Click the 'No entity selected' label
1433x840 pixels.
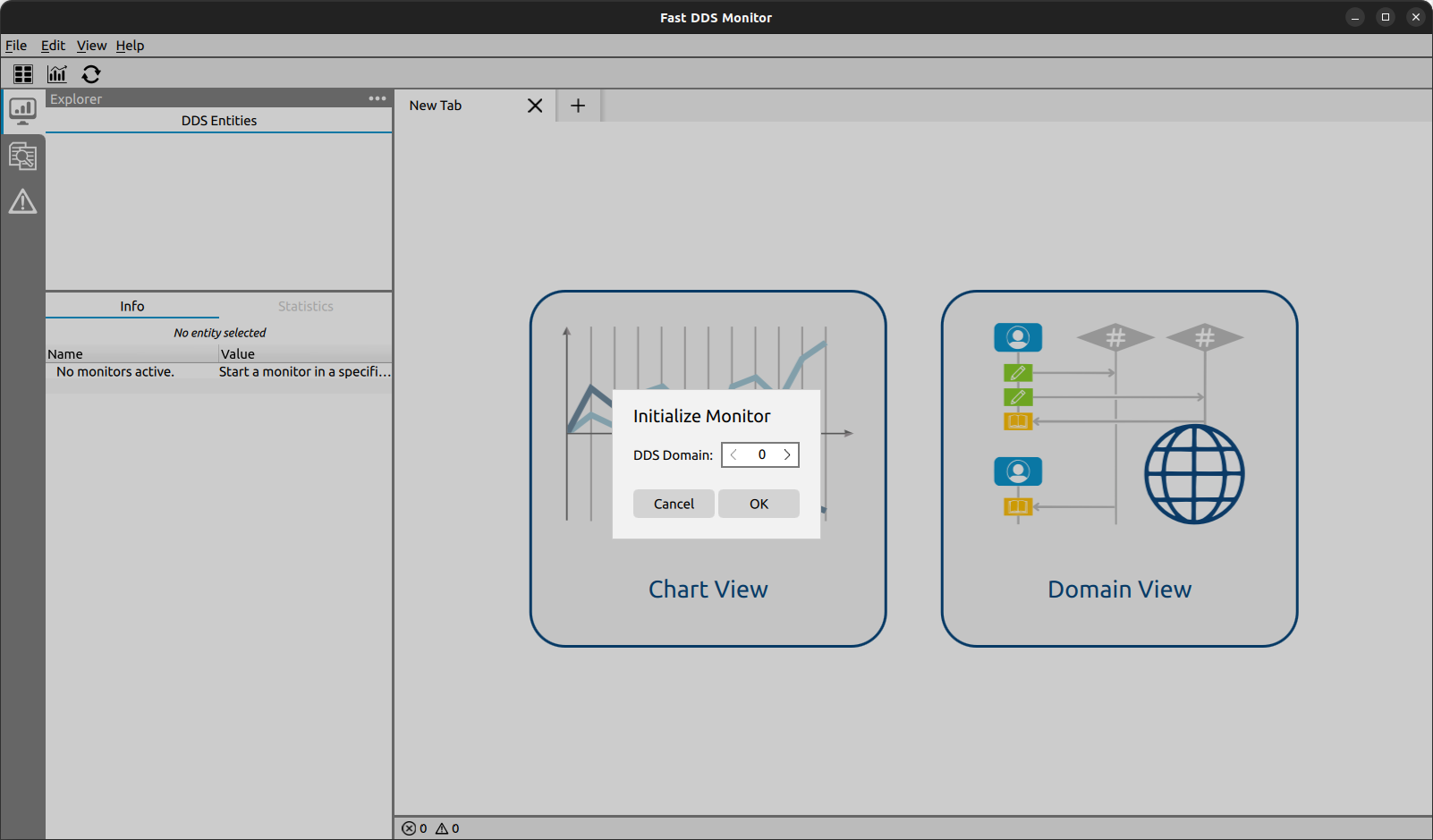point(219,333)
